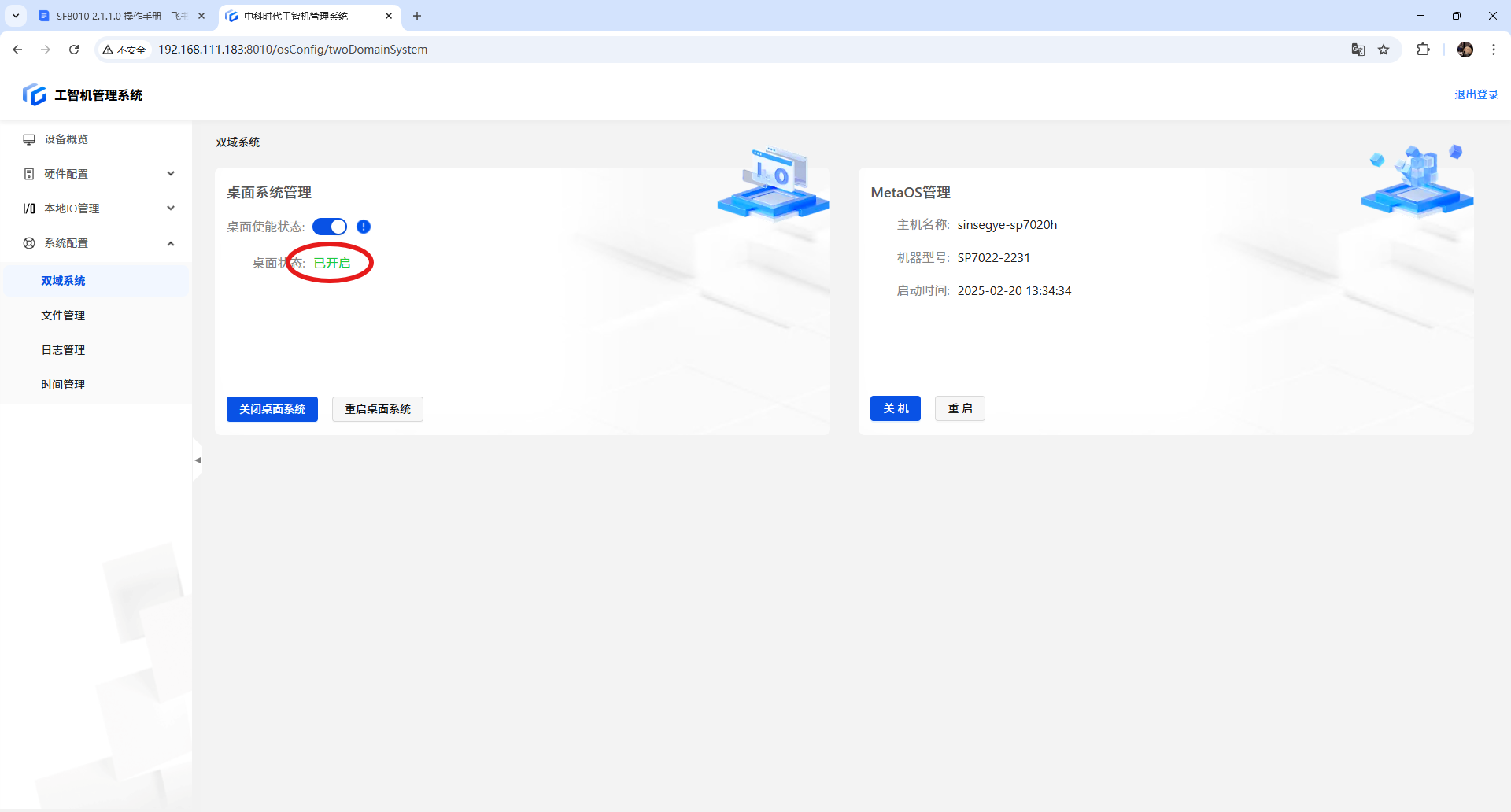Close the 中科时代工智机管理系统 tab
Image resolution: width=1511 pixels, height=812 pixels.
pos(389,16)
